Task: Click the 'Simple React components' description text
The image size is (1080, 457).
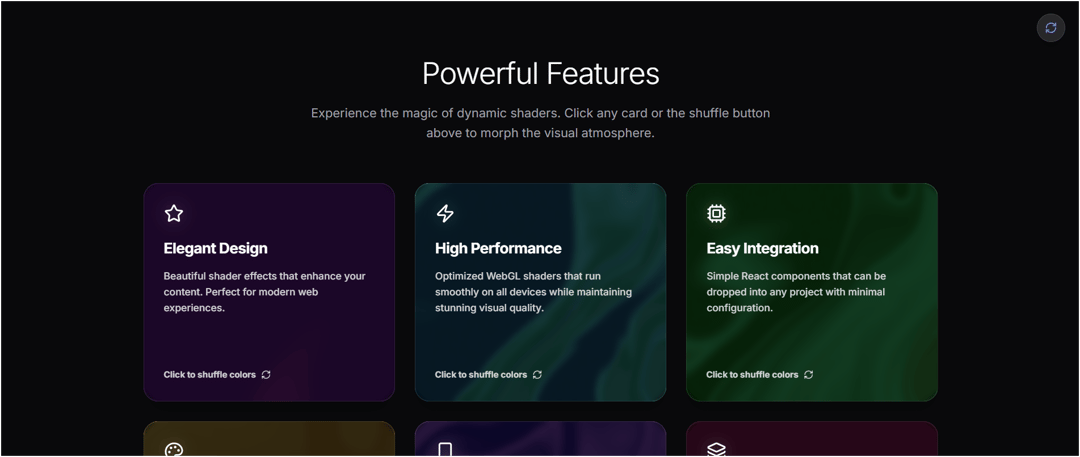Action: (796, 292)
